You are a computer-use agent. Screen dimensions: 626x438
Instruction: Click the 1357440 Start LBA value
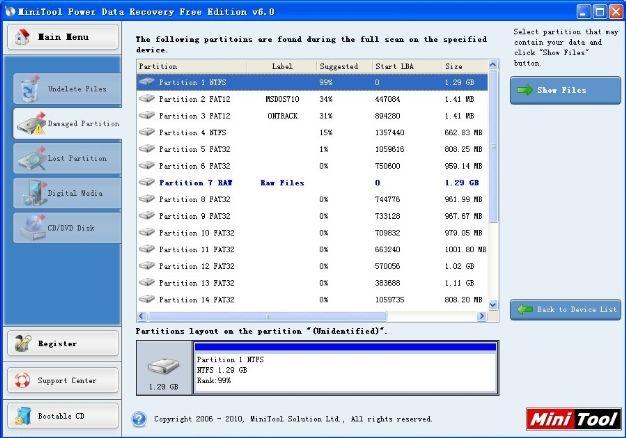(x=389, y=132)
